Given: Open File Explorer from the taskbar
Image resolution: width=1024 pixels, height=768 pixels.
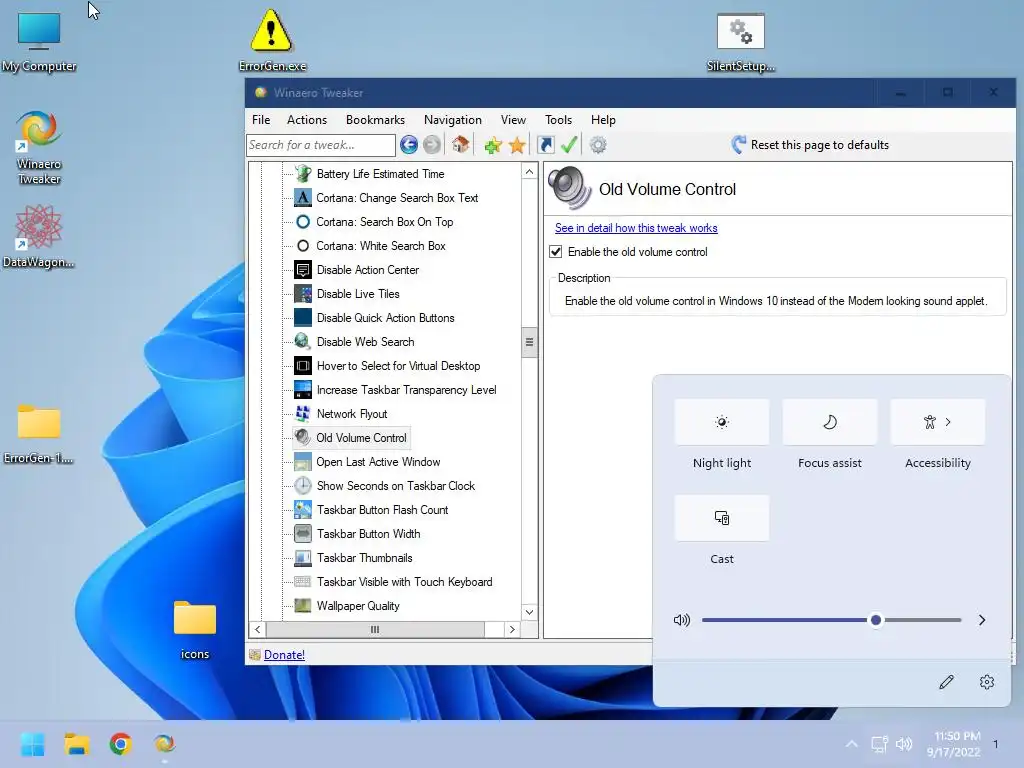Looking at the screenshot, I should point(76,744).
